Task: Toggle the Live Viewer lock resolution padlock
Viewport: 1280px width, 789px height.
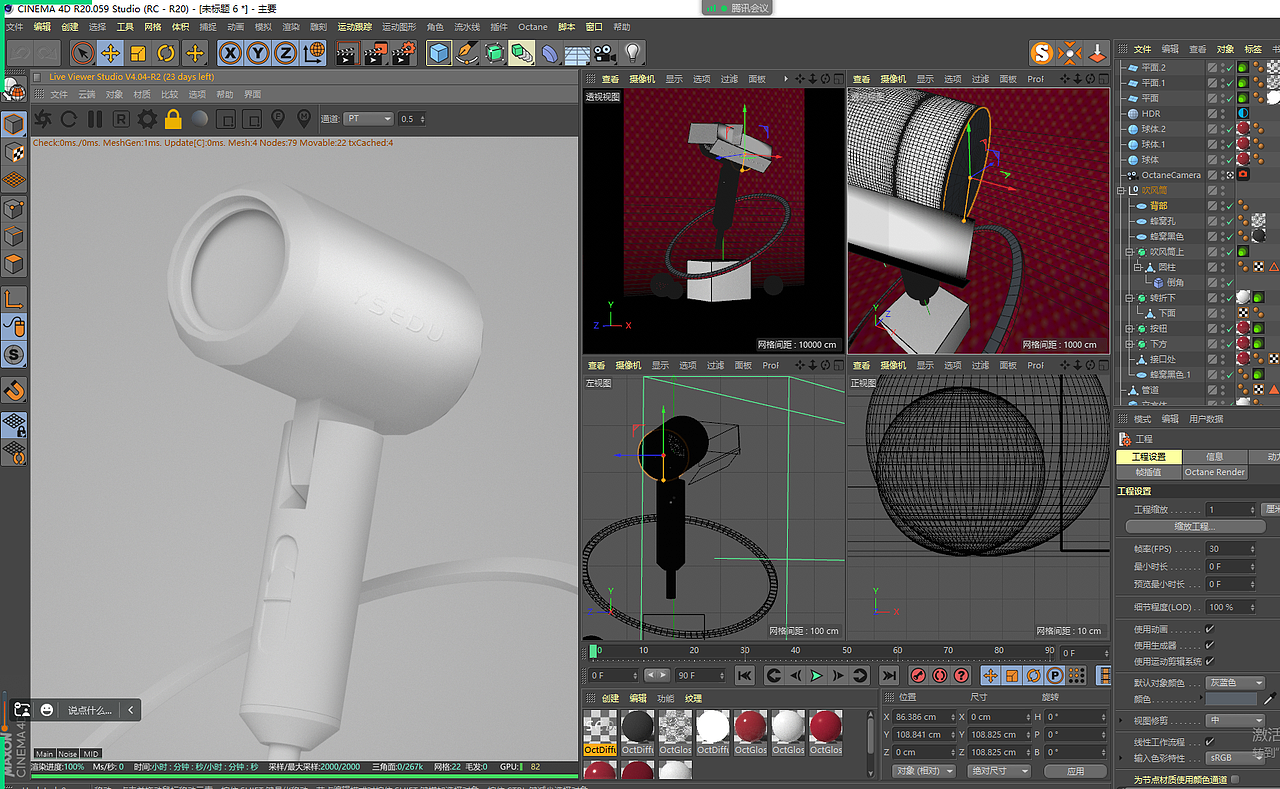Action: tap(173, 120)
